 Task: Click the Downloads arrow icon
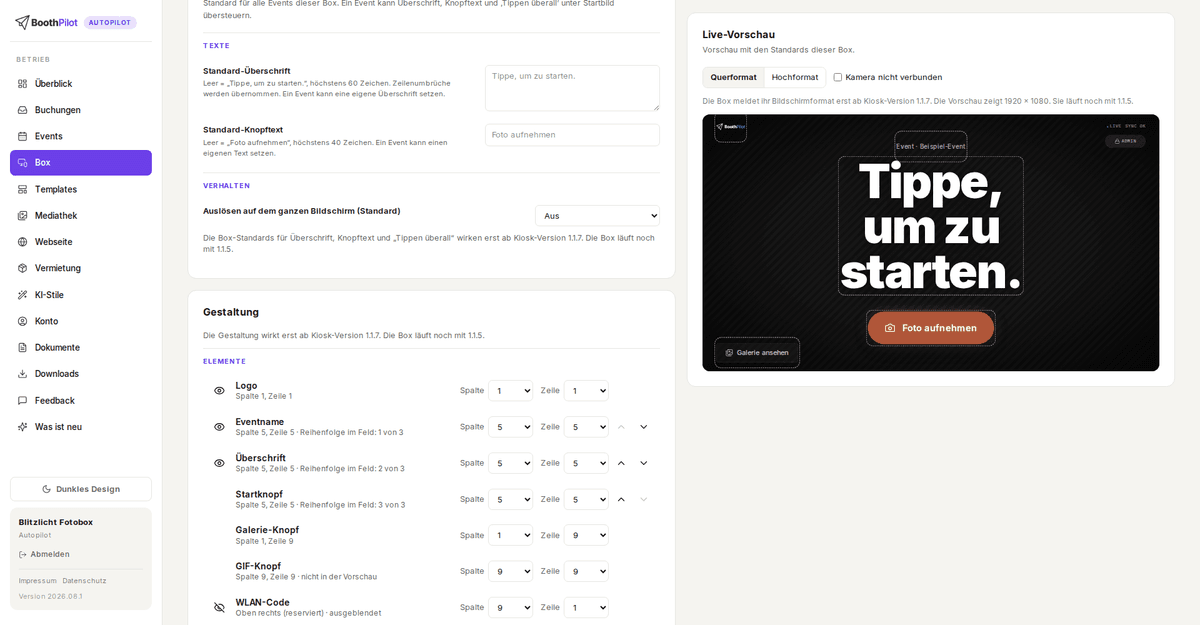23,374
